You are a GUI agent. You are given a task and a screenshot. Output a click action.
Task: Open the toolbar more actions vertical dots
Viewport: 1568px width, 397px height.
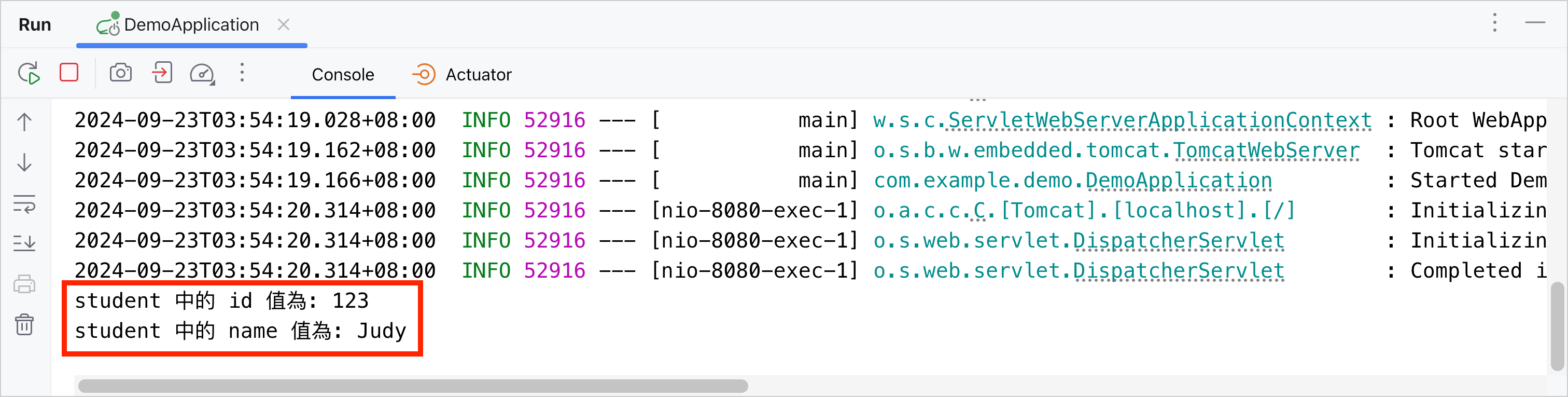click(242, 73)
